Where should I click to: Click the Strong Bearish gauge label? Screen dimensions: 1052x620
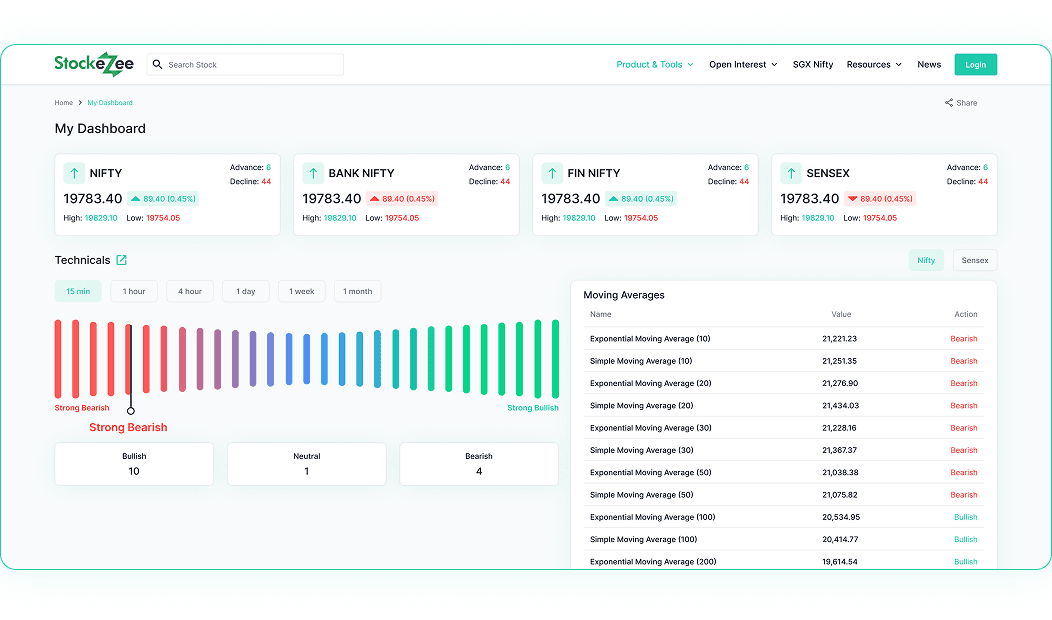coord(82,408)
